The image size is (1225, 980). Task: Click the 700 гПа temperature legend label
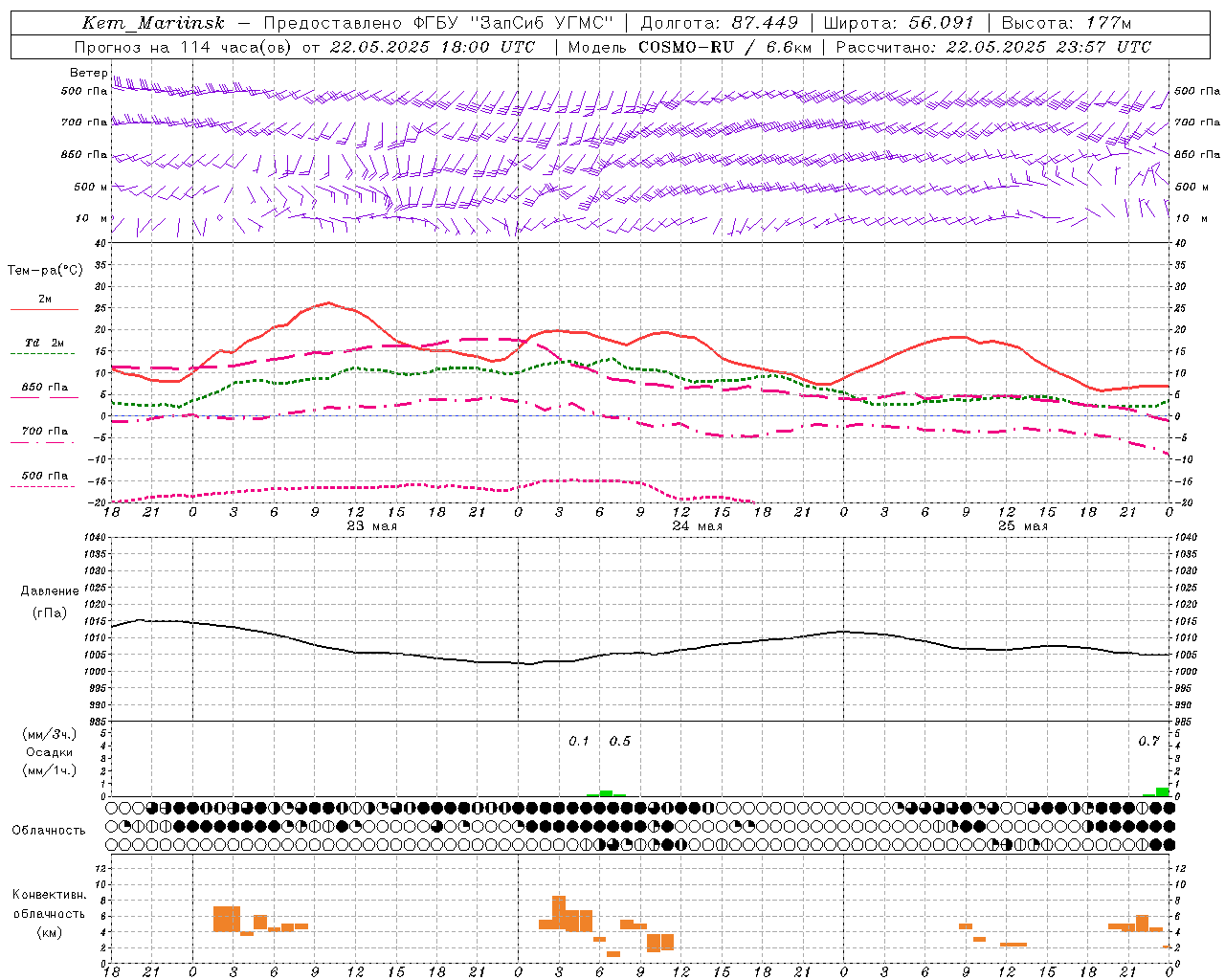45,432
